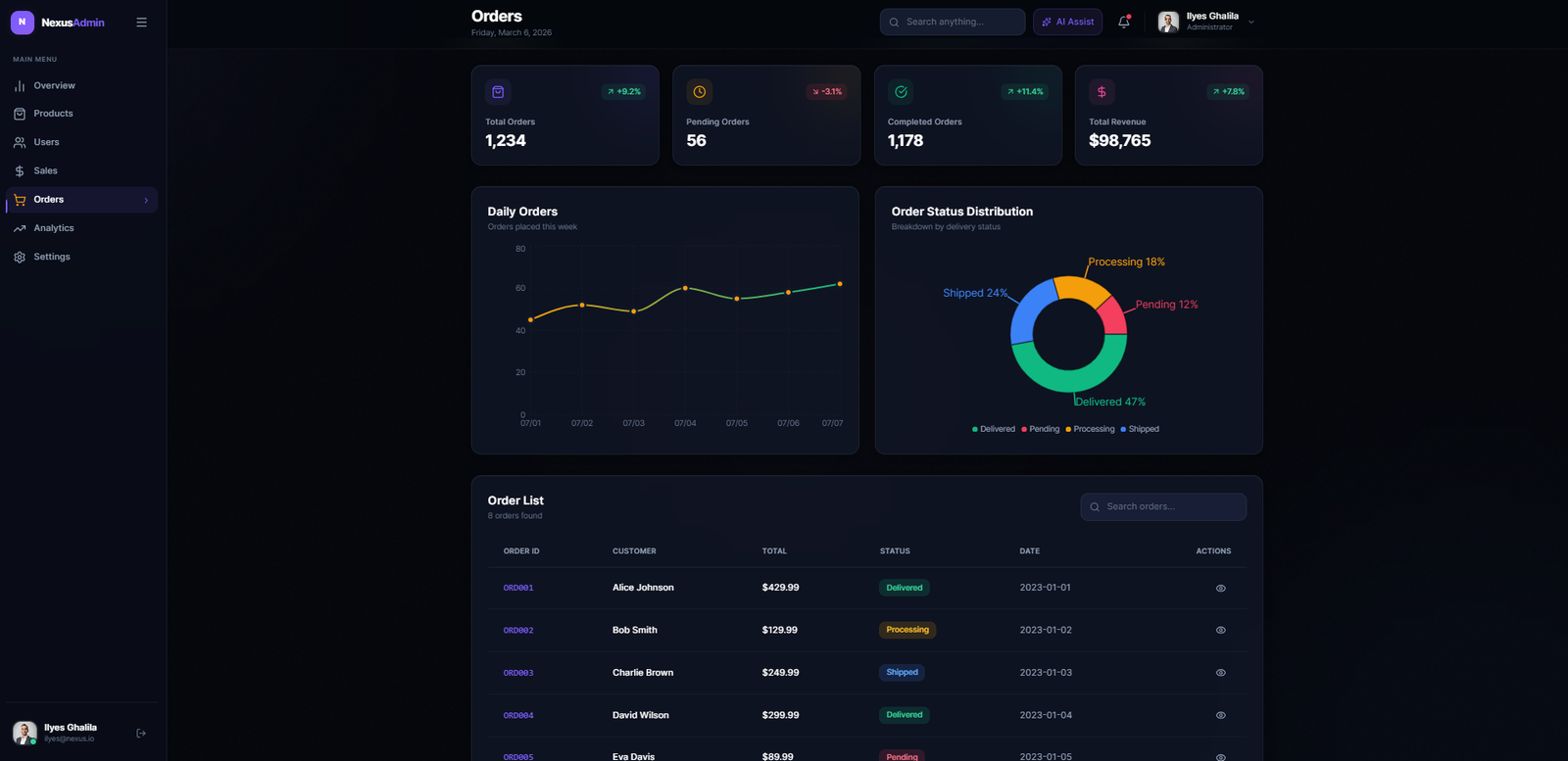The height and width of the screenshot is (761, 1568).
Task: View order ORD001 using eye icon
Action: [x=1220, y=589]
